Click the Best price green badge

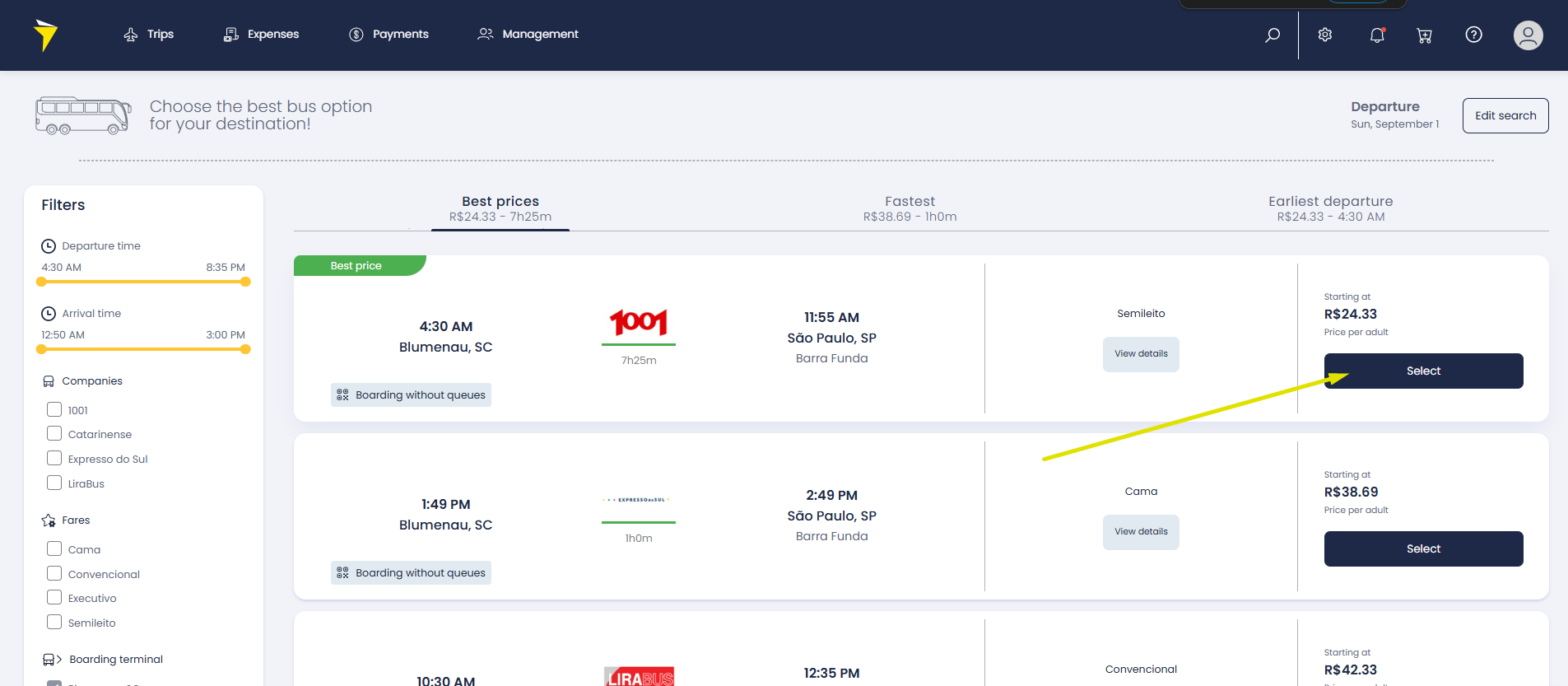click(x=360, y=265)
